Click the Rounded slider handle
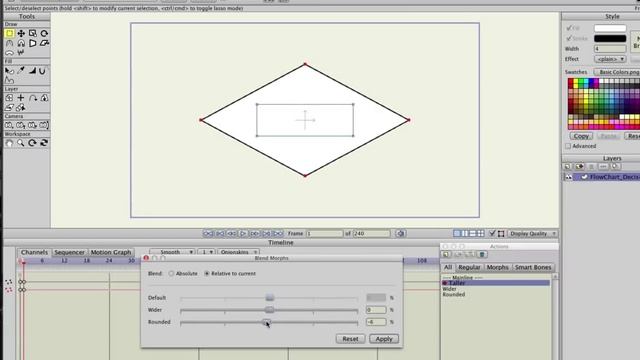Image resolution: width=640 pixels, height=360 pixels. coord(266,322)
